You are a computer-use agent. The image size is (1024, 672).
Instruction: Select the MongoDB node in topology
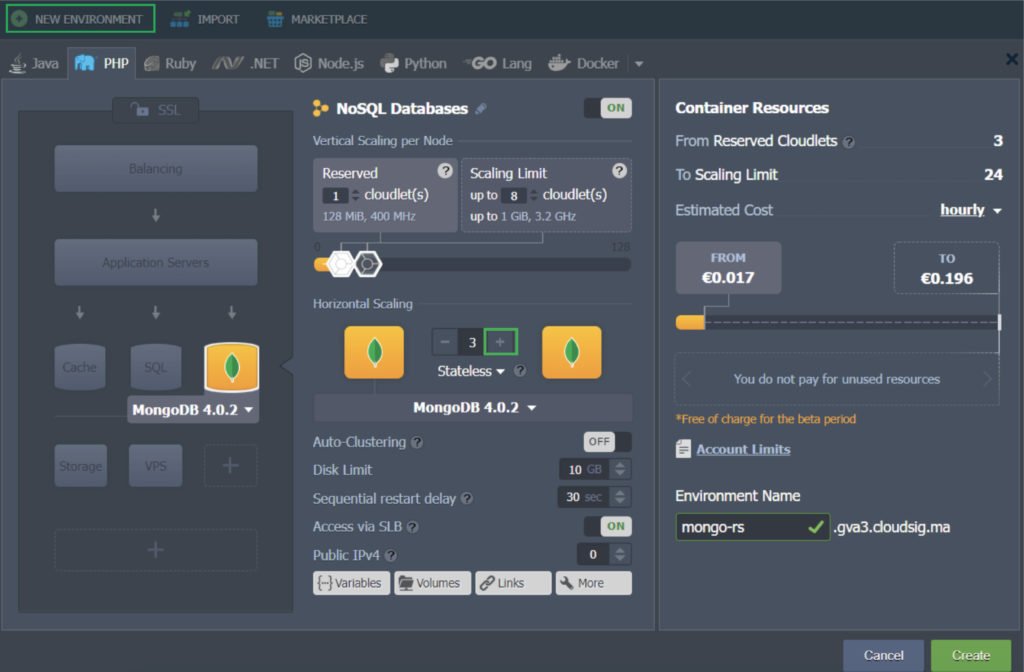click(x=232, y=367)
